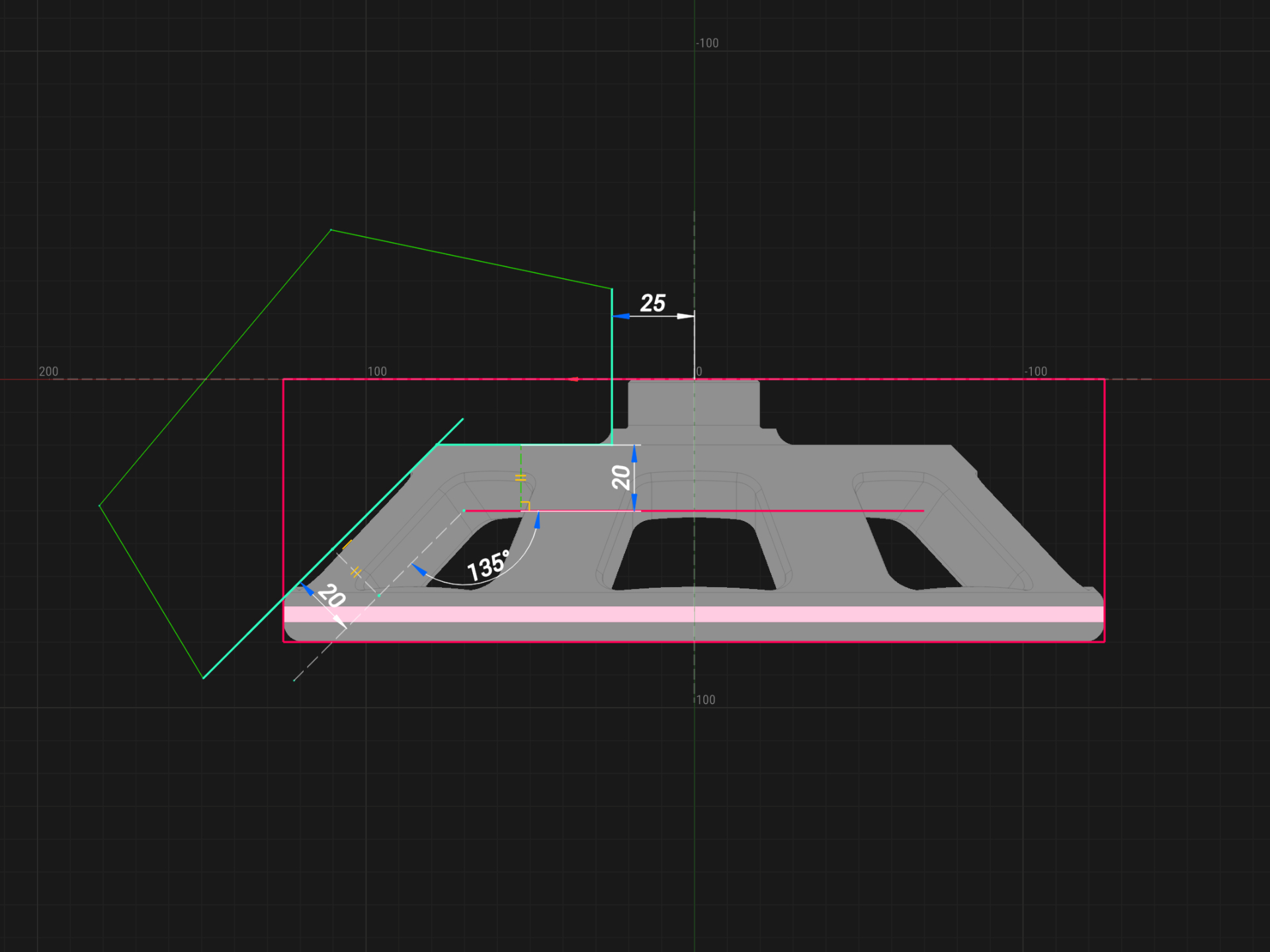This screenshot has height=952, width=1270.
Task: Click the blue arrowhead of the 25 dimension
Action: point(621,317)
